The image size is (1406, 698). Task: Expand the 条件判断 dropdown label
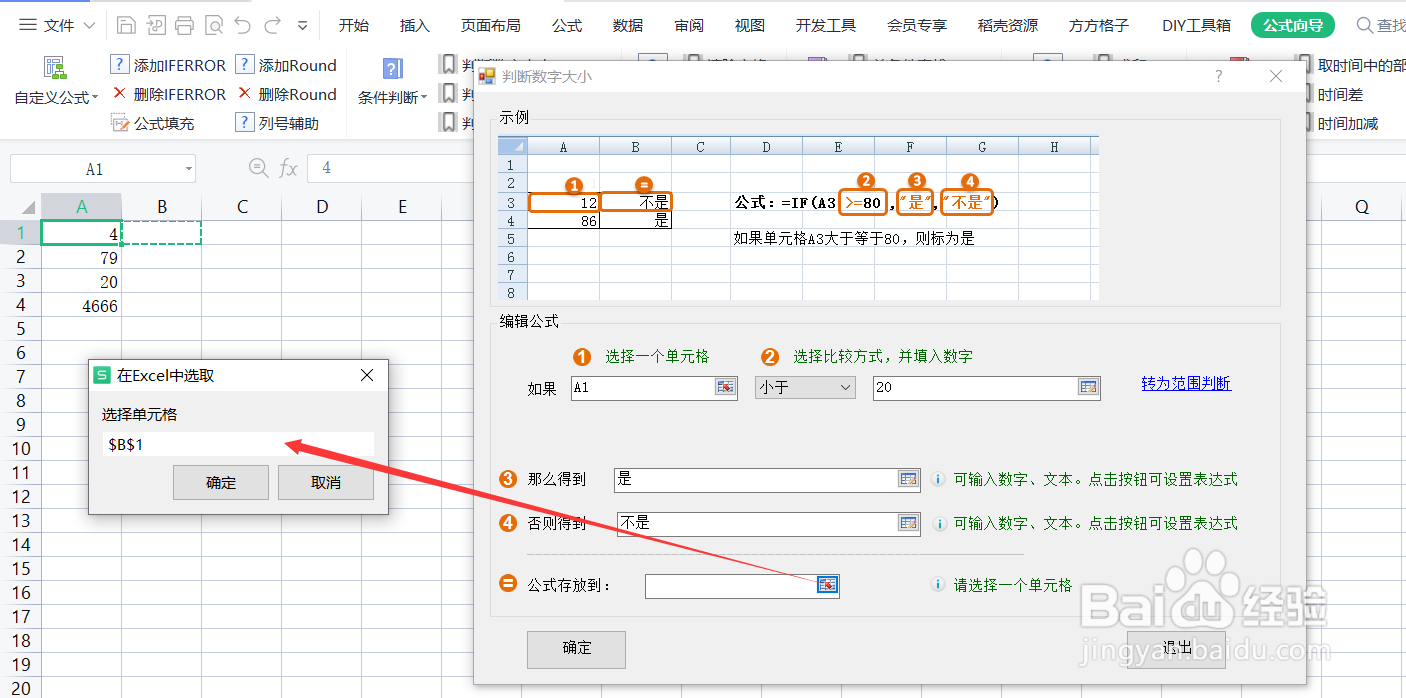(393, 98)
